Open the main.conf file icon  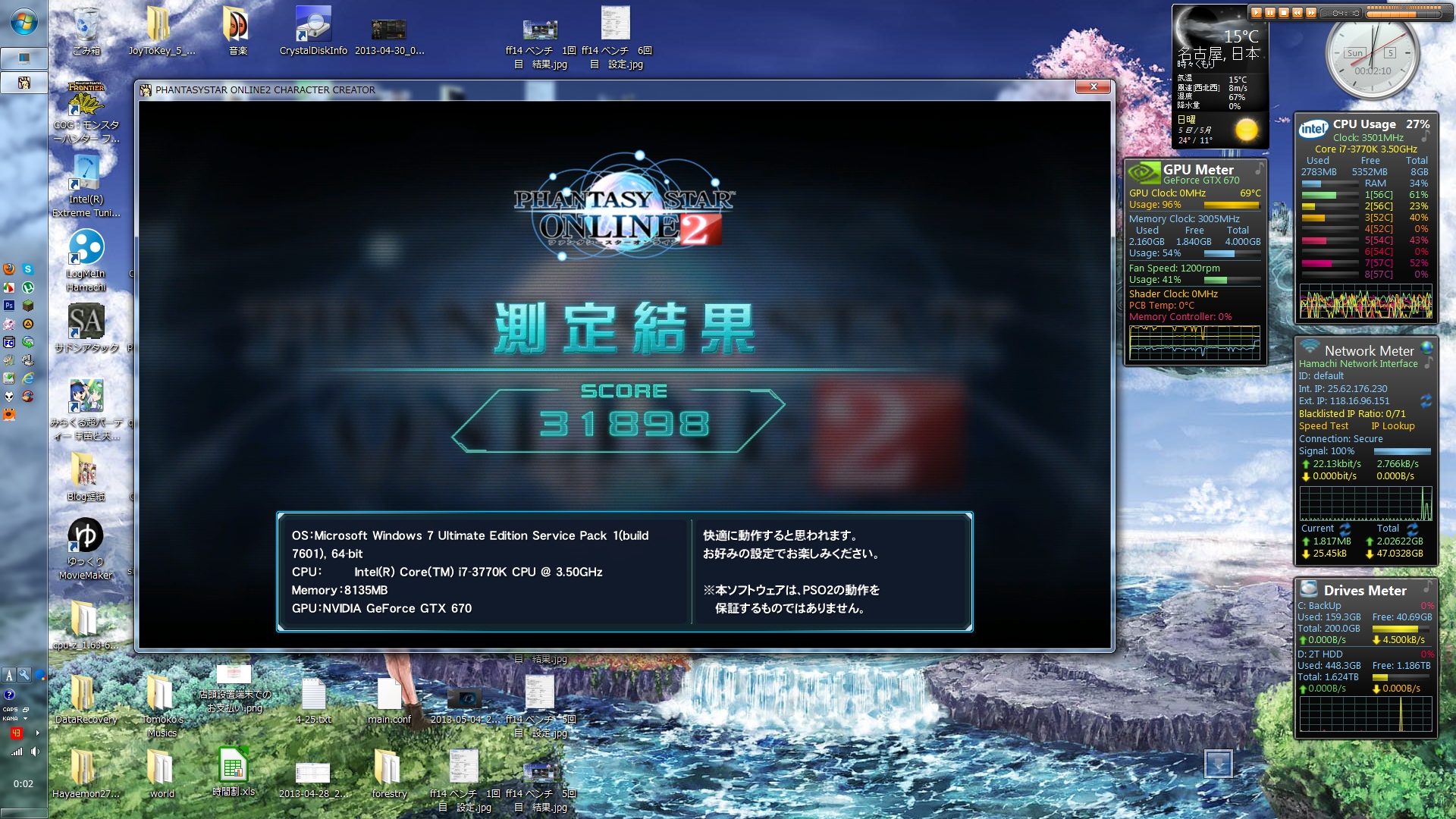[x=389, y=699]
